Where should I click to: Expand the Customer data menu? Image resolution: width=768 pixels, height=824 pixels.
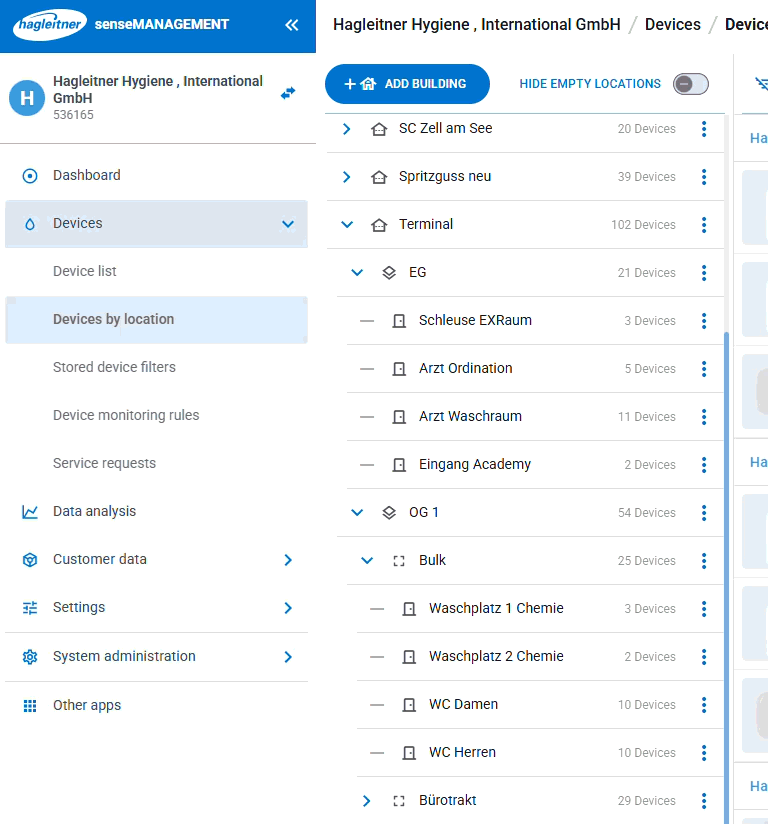coord(288,560)
